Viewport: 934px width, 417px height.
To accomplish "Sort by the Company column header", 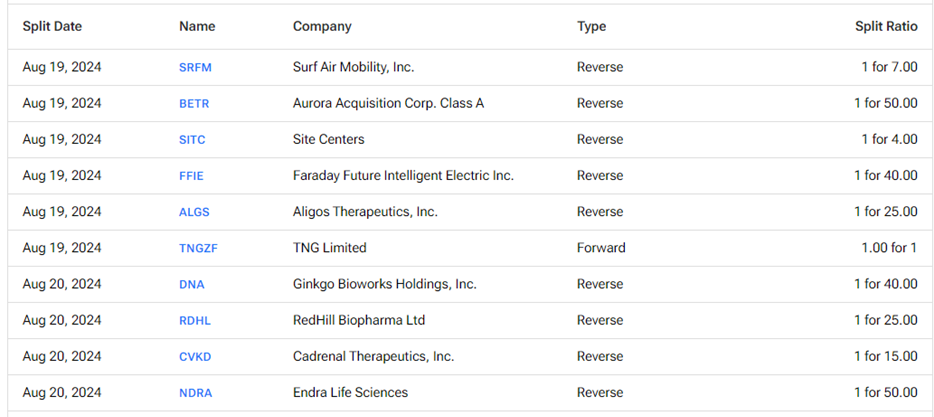I will point(322,27).
